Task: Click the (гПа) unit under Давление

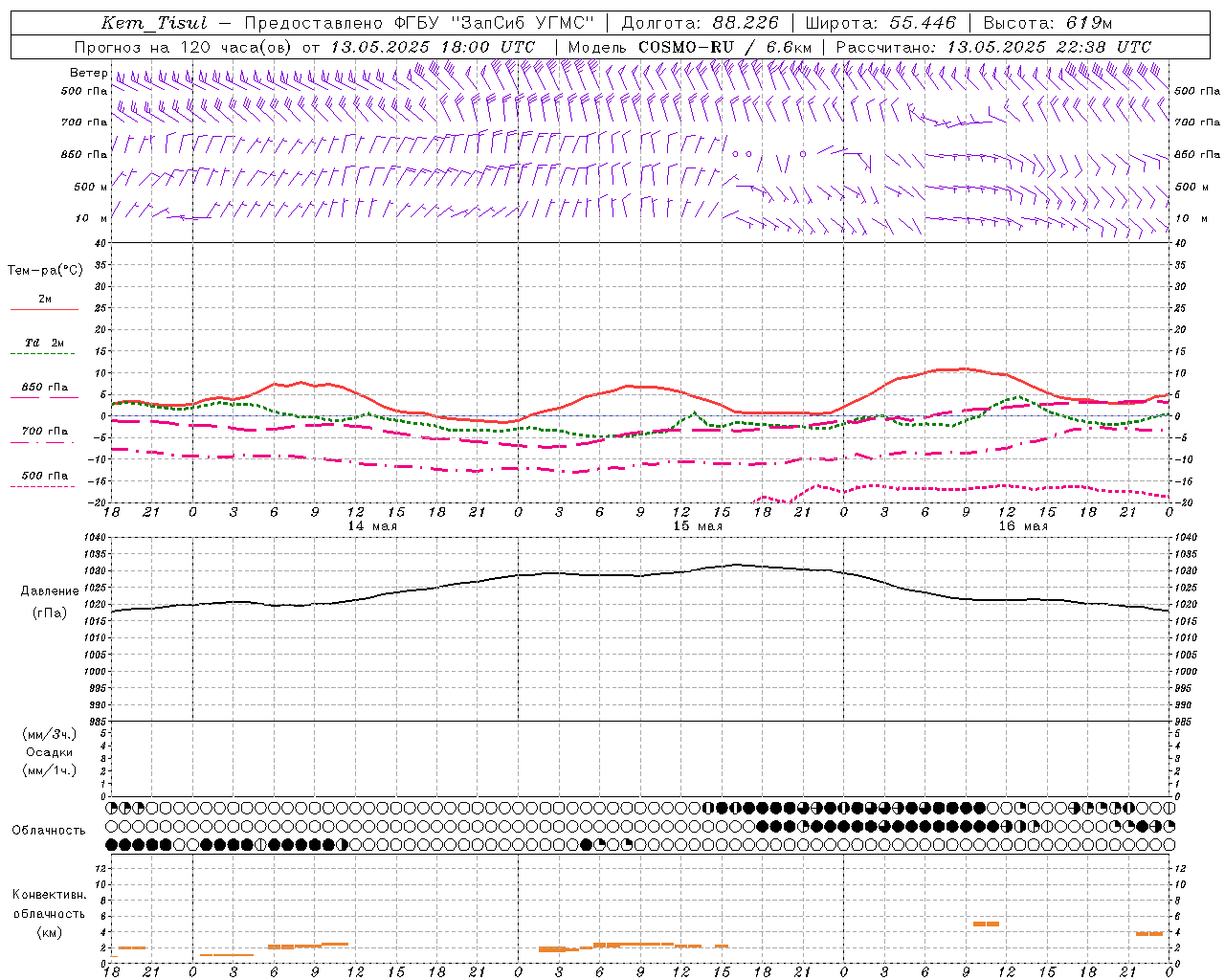Action: (50, 612)
